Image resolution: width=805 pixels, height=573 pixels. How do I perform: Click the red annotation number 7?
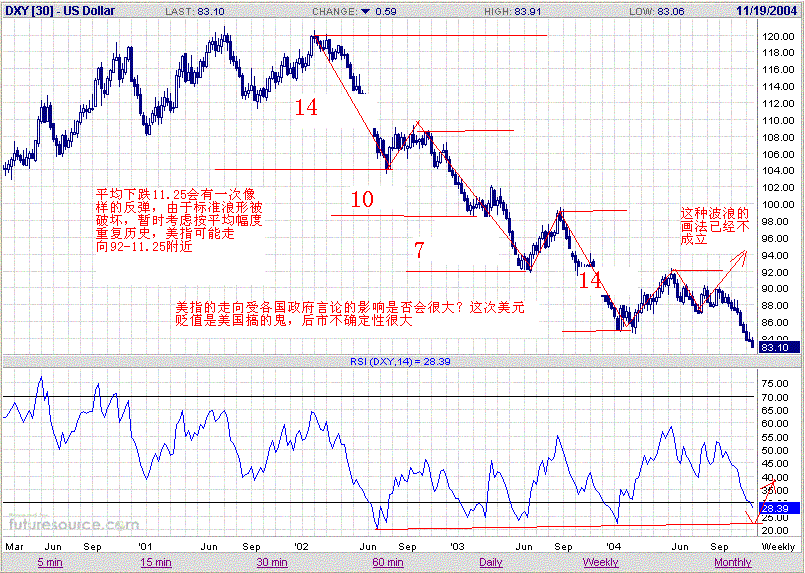(x=419, y=250)
